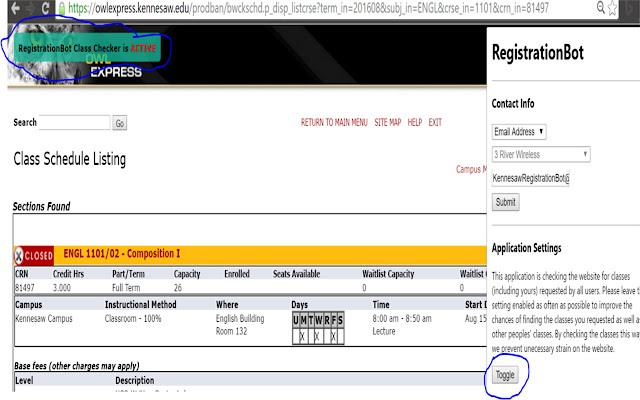Image resolution: width=640 pixels, height=400 pixels.
Task: Click capacity value 26
Action: pyautogui.click(x=178, y=288)
